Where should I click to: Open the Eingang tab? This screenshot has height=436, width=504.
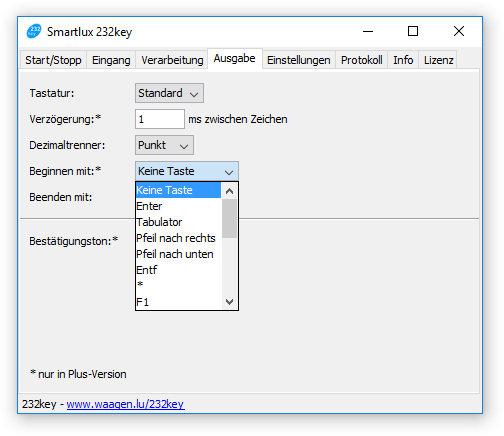[x=111, y=60]
